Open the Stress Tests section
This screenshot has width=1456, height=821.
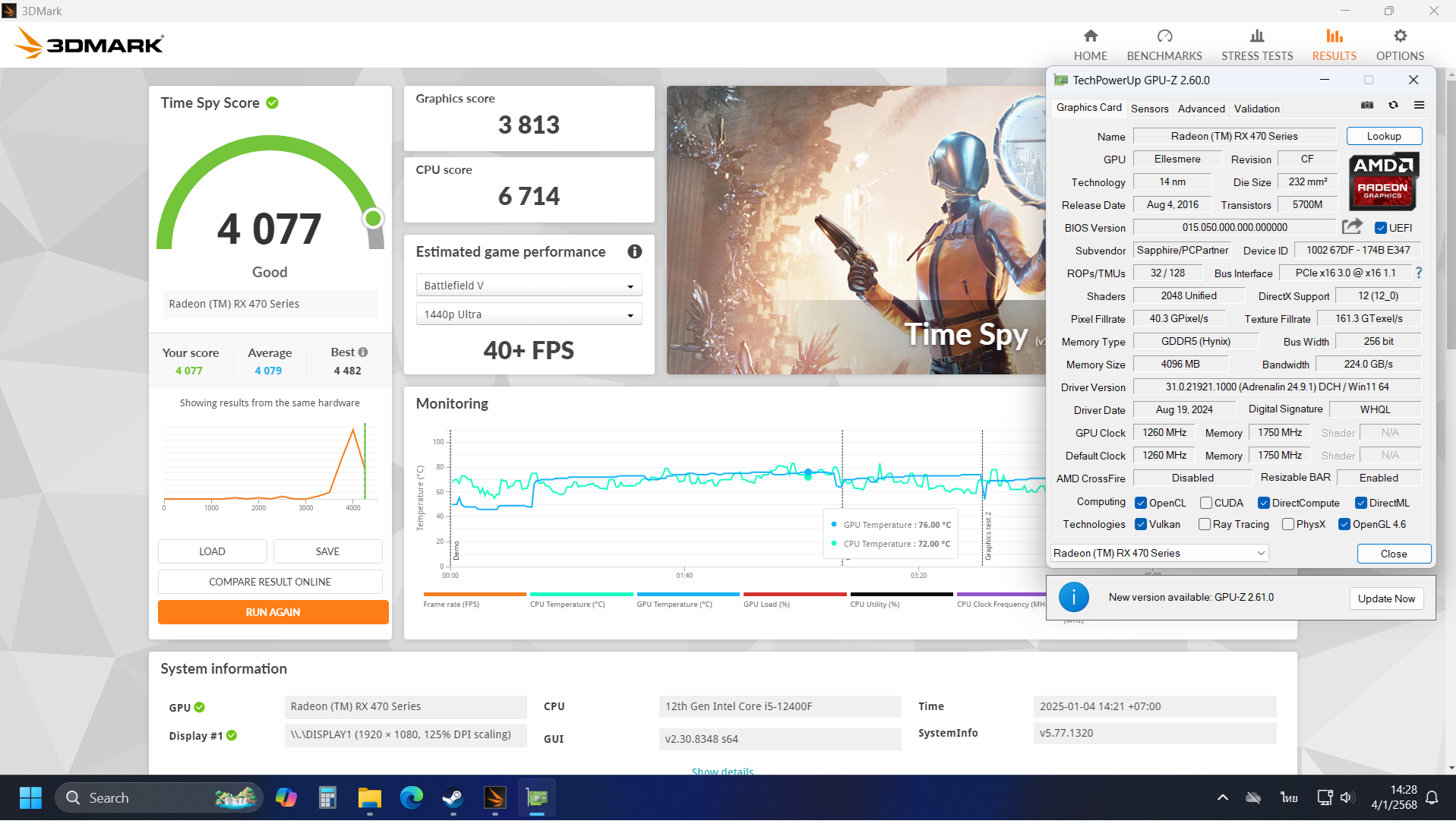tap(1256, 46)
